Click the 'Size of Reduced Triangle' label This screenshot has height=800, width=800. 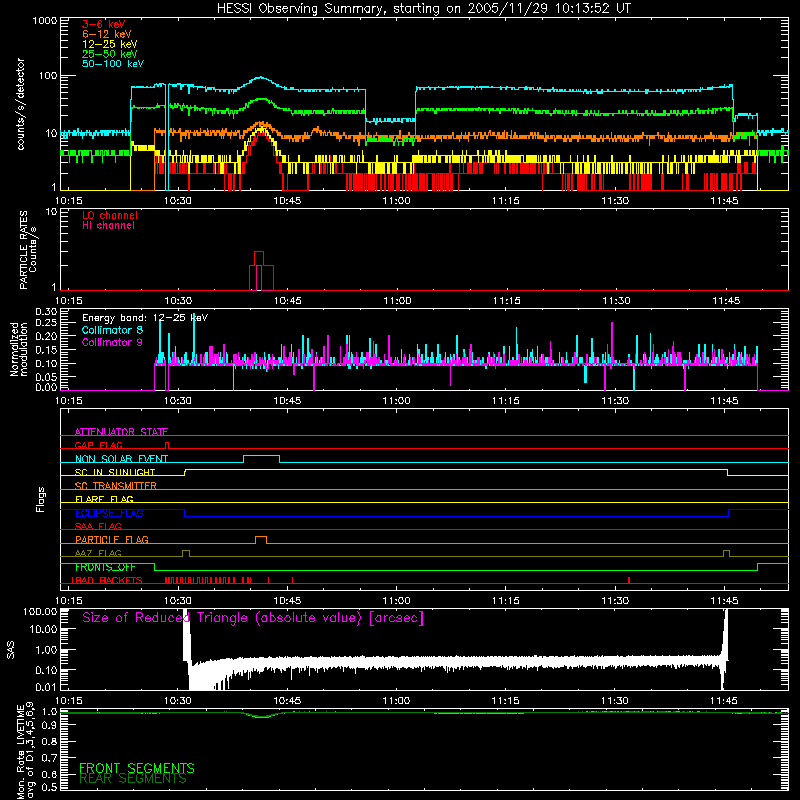(253, 618)
